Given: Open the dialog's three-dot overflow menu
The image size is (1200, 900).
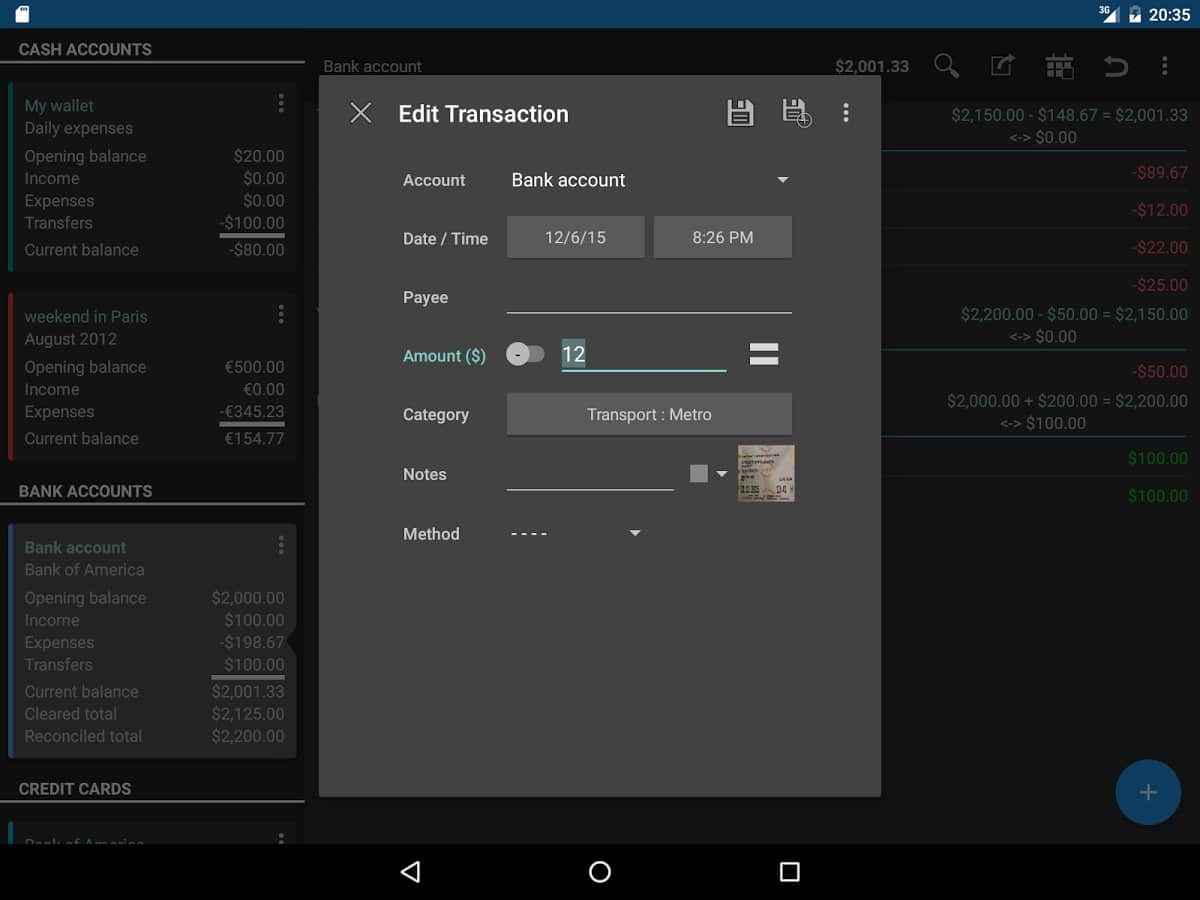Looking at the screenshot, I should (846, 114).
